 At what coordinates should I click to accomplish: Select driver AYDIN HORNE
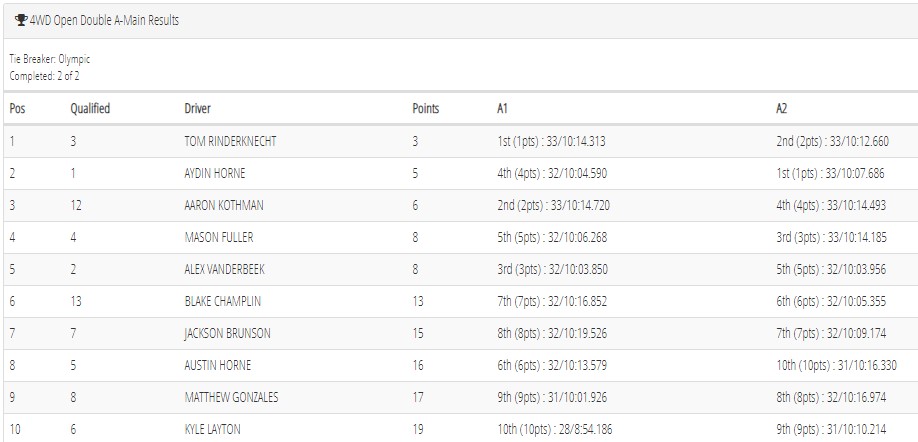(214, 173)
